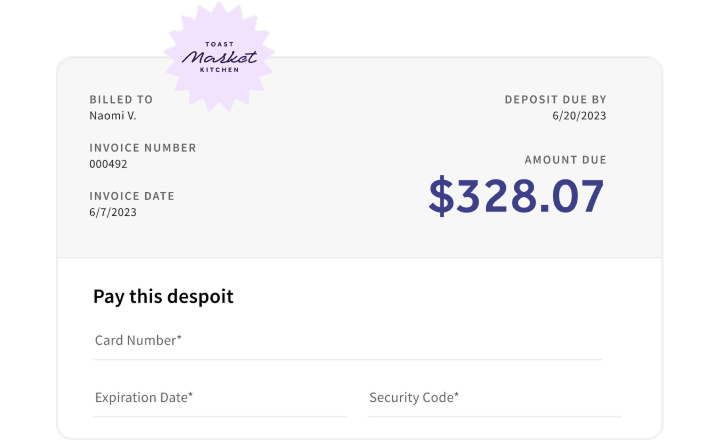Click the deposit due date 6/20/2023
The width and height of the screenshot is (720, 440).
pos(579,116)
